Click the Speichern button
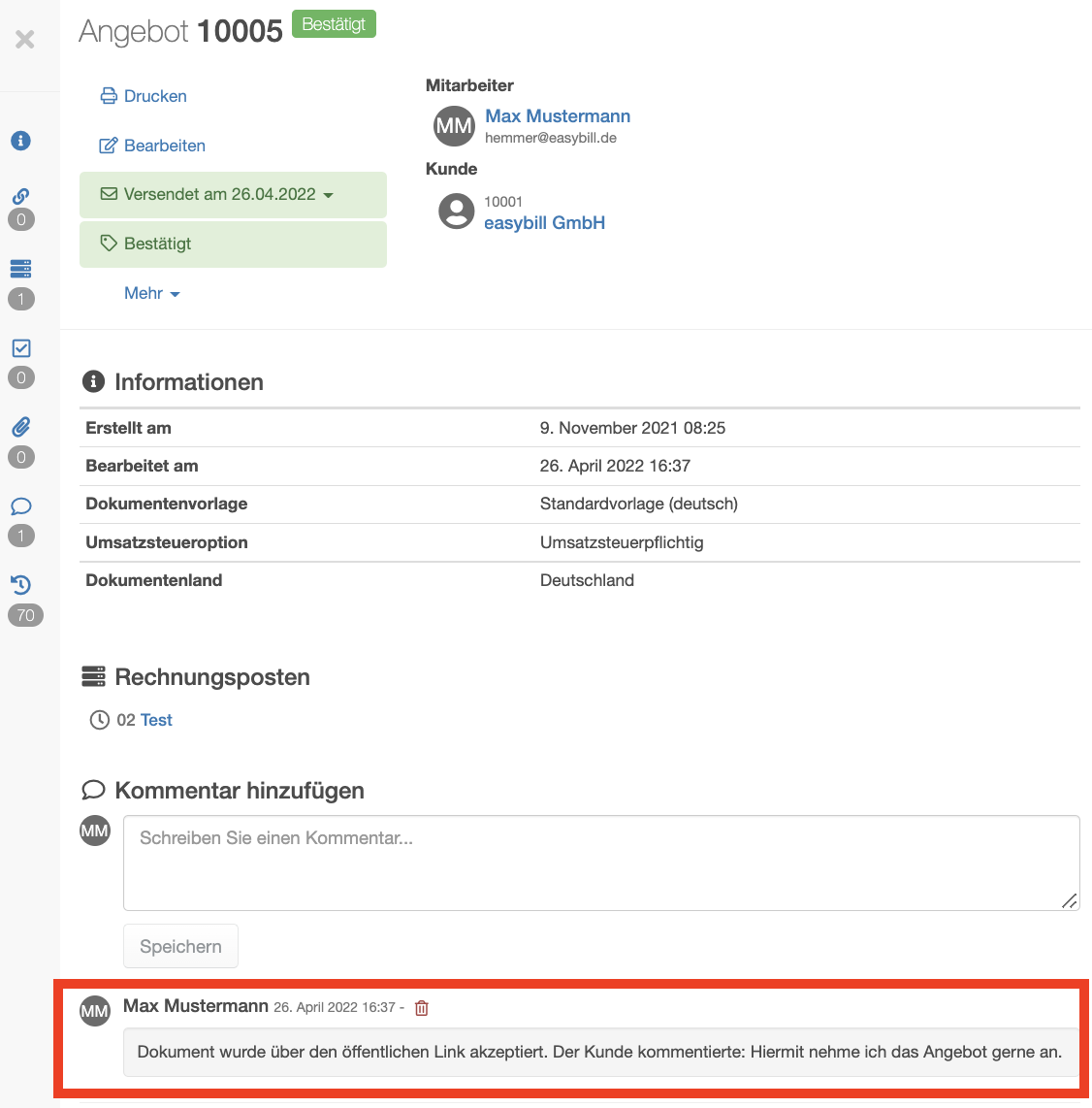 (x=180, y=946)
